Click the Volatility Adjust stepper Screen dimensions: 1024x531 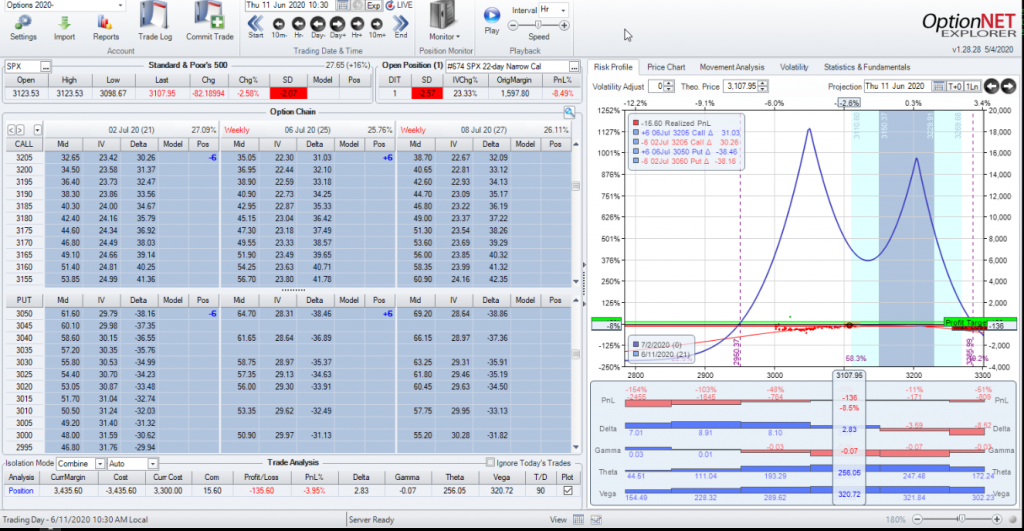[x=669, y=86]
